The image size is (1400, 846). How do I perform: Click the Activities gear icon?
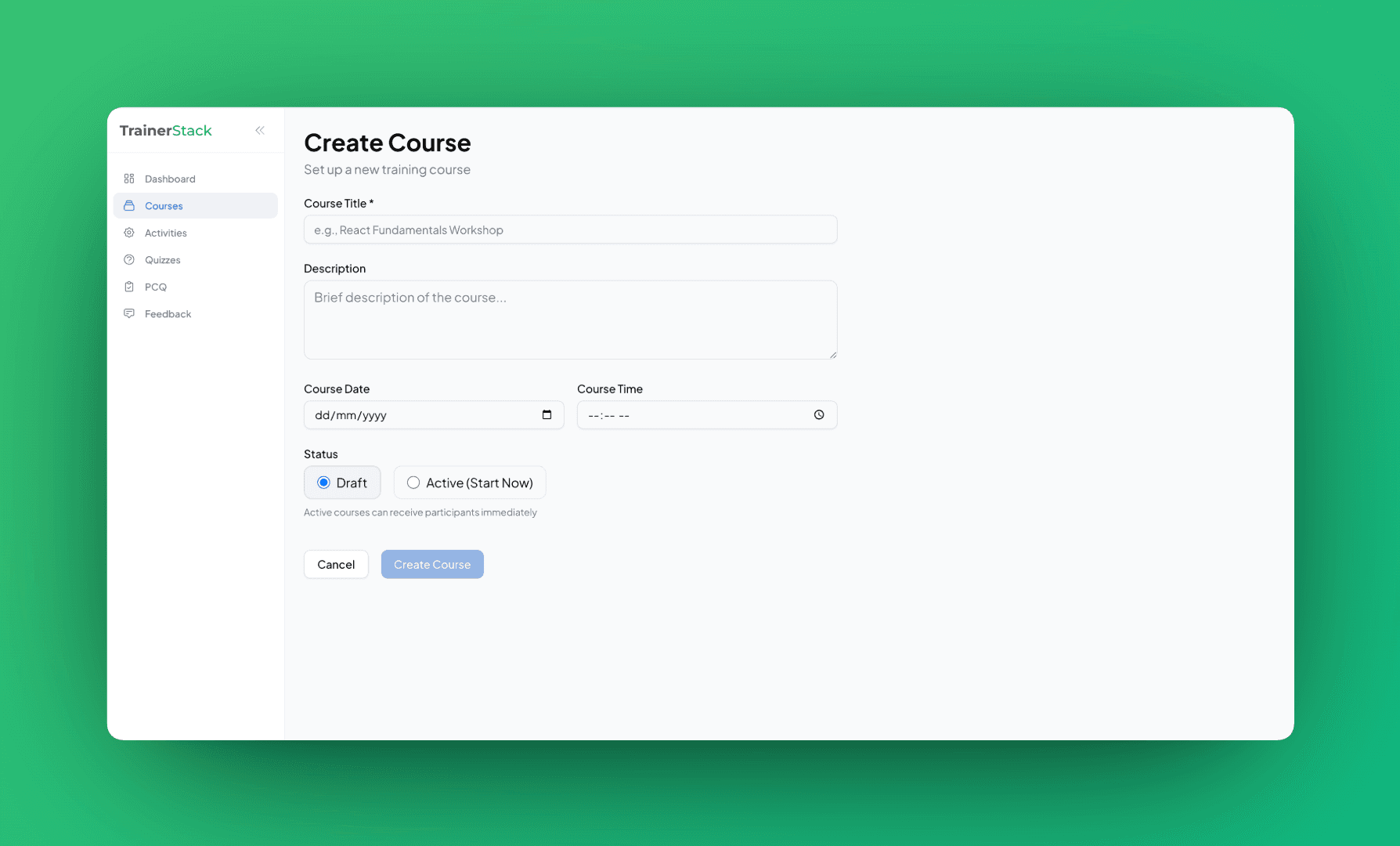tap(129, 233)
